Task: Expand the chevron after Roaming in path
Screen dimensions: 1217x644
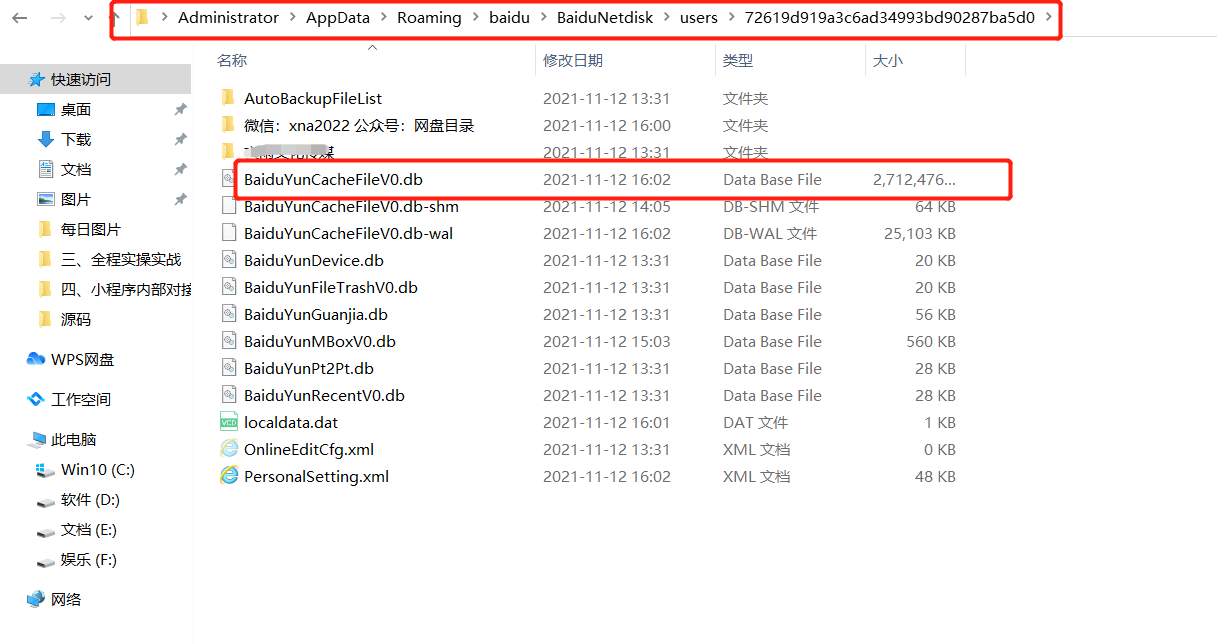Action: tap(476, 18)
